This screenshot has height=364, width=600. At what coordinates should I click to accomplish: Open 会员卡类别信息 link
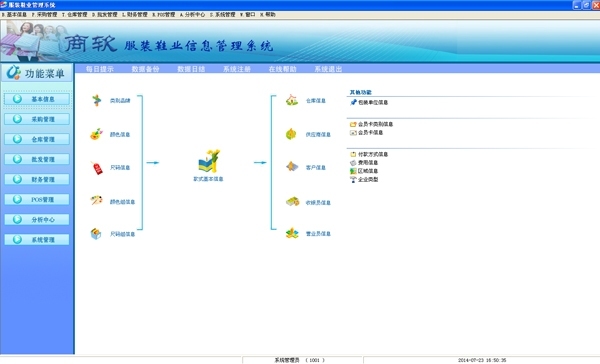click(375, 124)
